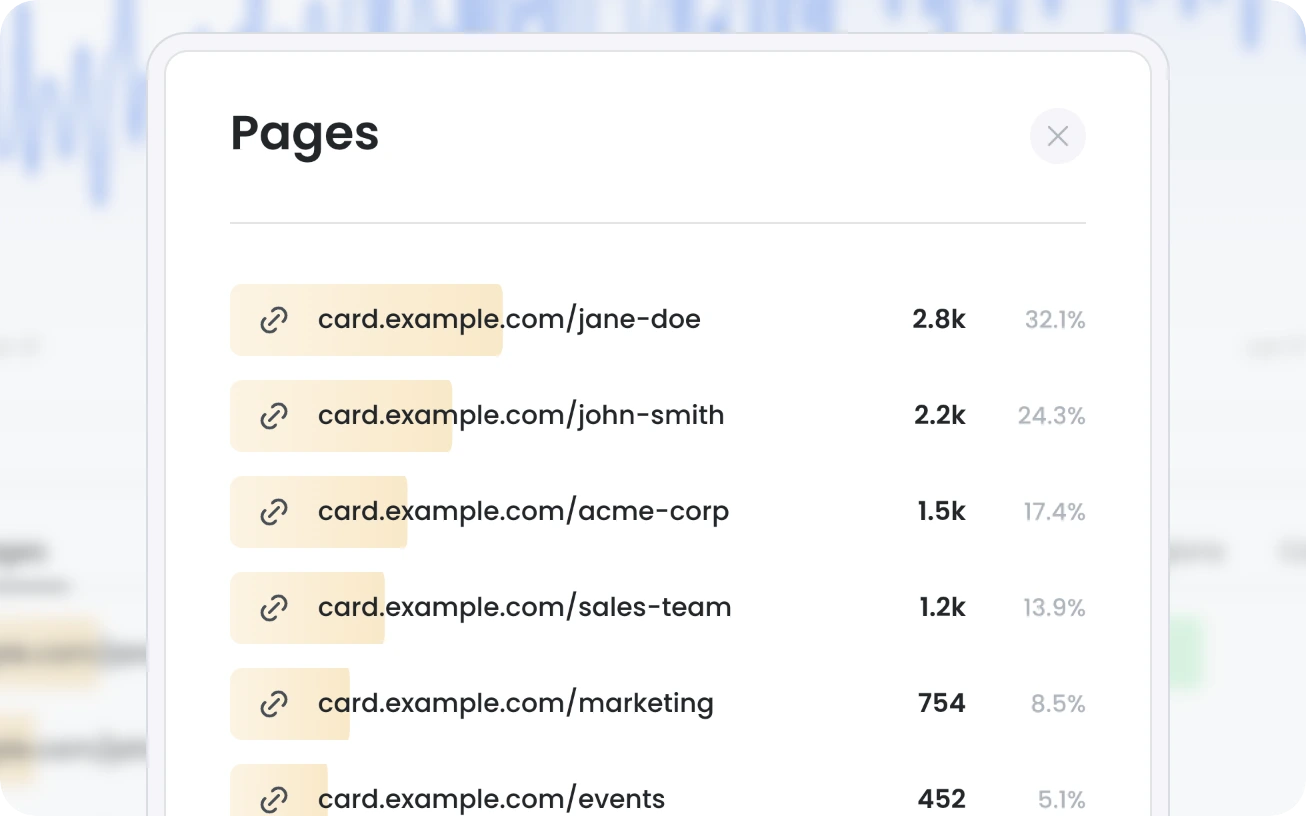1306x816 pixels.
Task: Click the 8.5% share value
Action: point(1058,704)
